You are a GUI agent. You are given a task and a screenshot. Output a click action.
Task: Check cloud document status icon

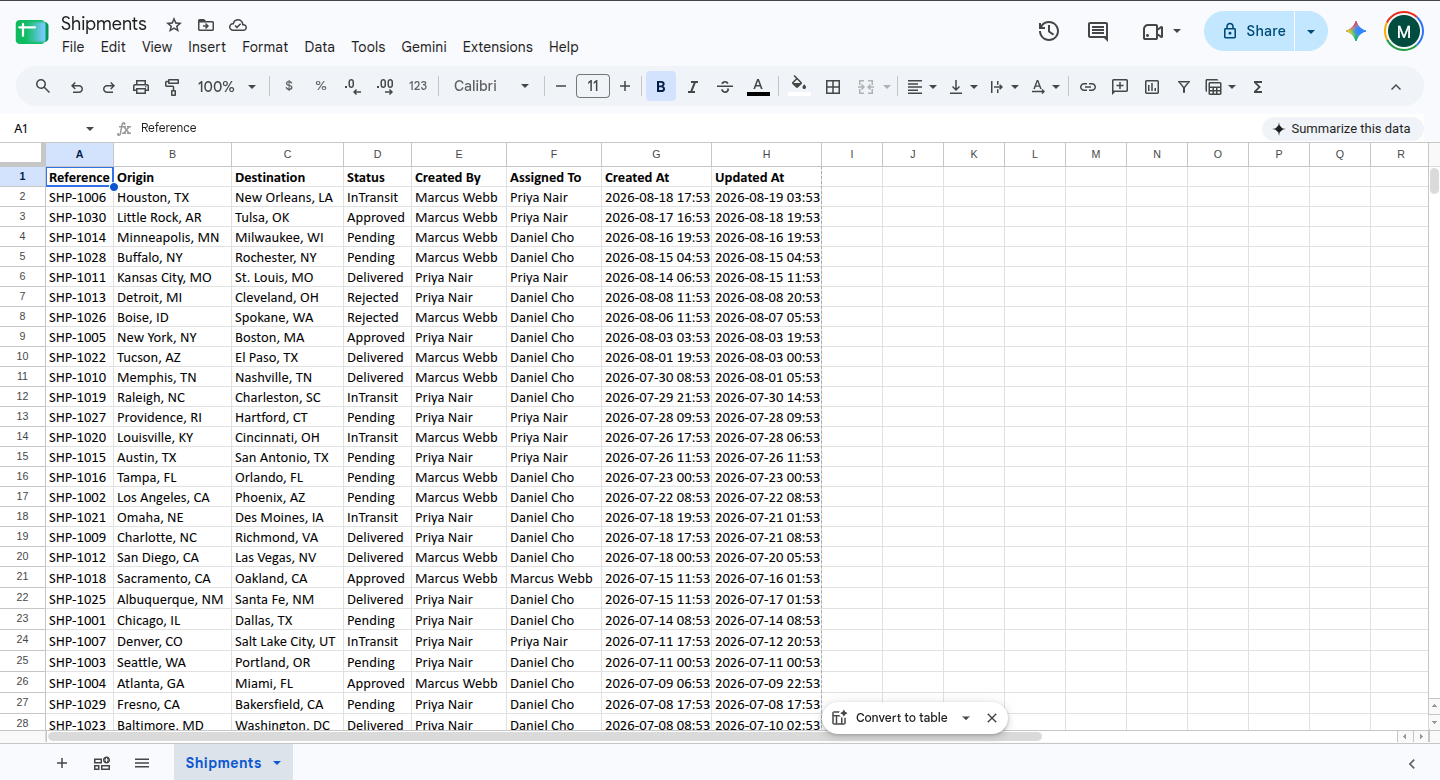click(x=238, y=25)
